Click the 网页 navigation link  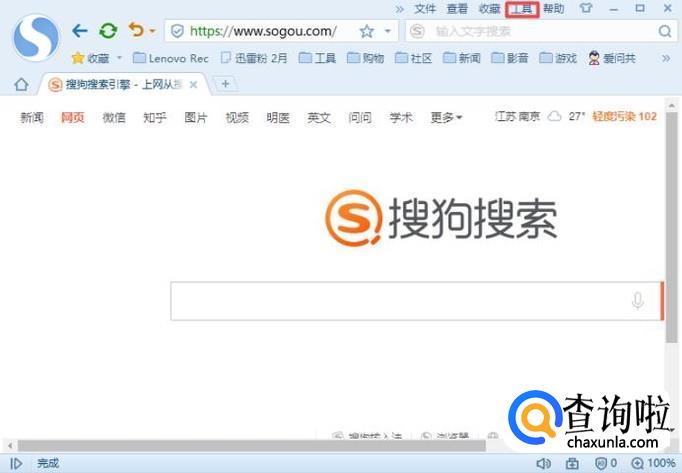click(73, 117)
